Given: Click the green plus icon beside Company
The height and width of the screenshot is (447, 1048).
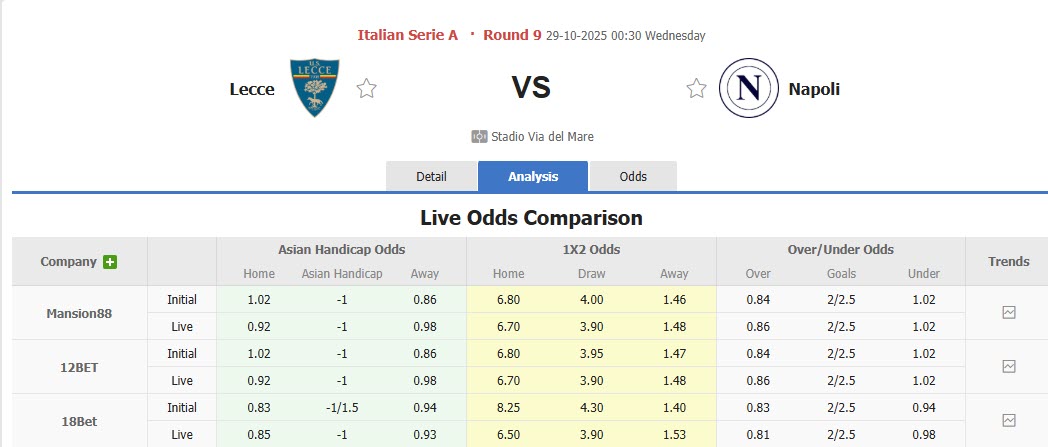Looking at the screenshot, I should coord(110,262).
